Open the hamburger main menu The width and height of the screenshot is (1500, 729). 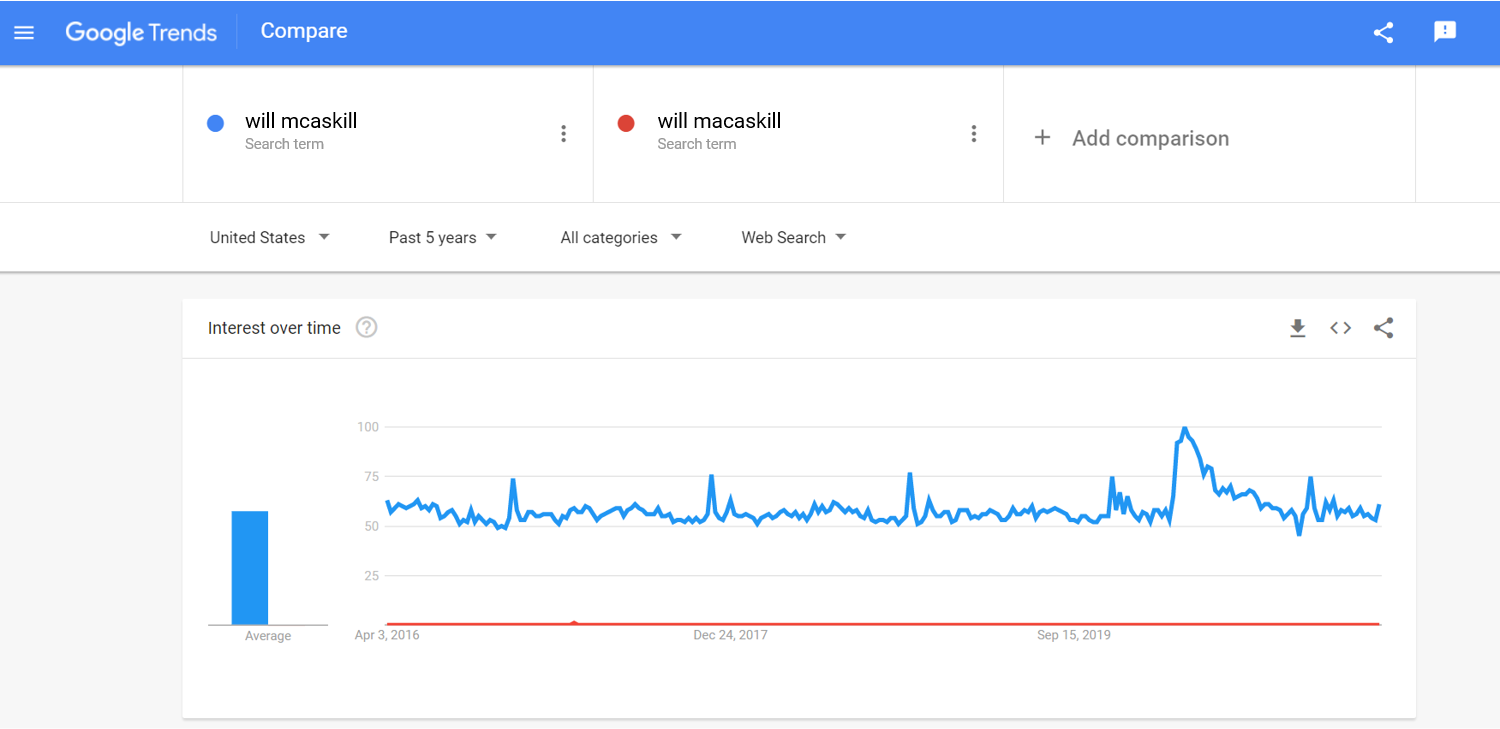click(x=24, y=32)
